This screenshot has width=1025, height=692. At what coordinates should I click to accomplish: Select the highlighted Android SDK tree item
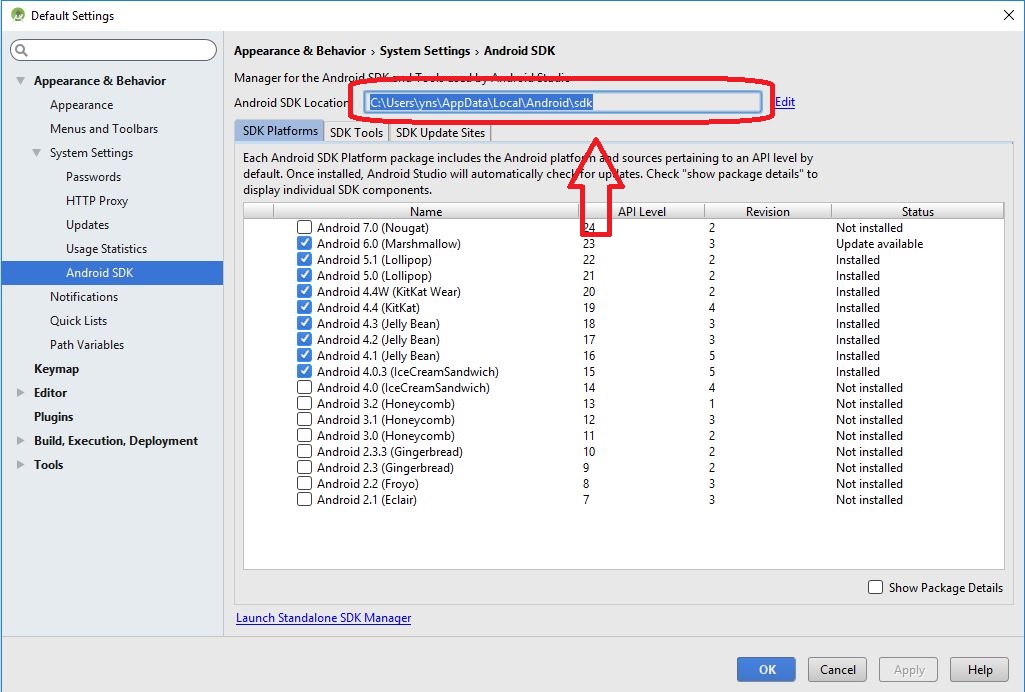[x=112, y=272]
